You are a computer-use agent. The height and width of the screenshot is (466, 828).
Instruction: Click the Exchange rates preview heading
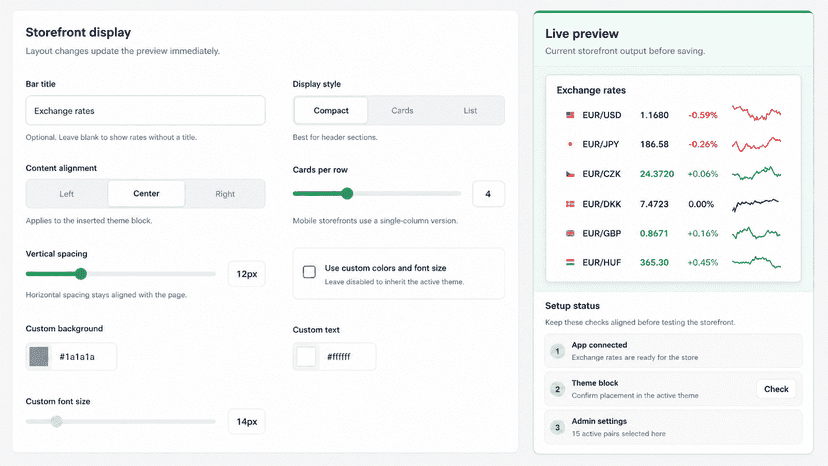point(591,90)
